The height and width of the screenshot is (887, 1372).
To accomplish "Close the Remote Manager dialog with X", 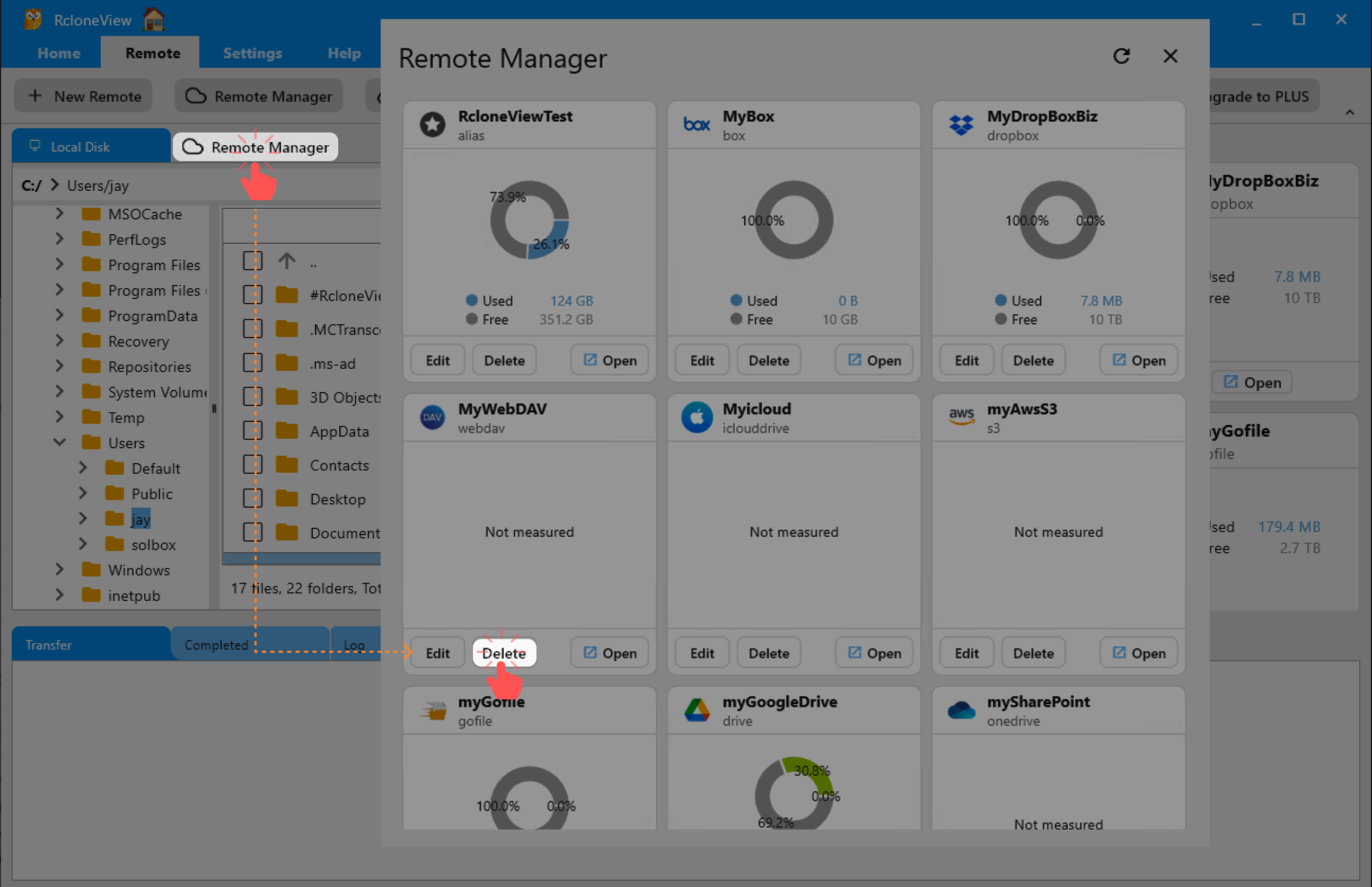I will 1169,57.
